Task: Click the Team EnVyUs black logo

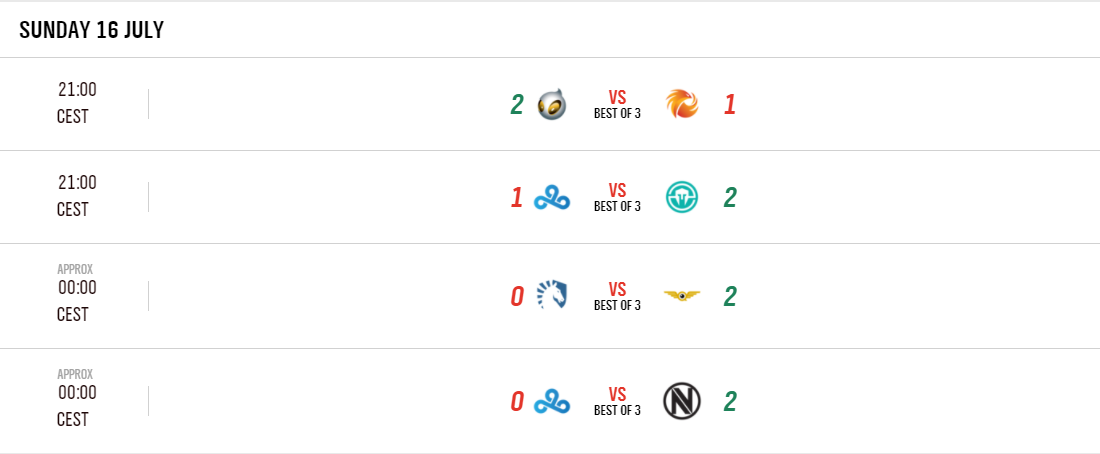Action: point(682,401)
